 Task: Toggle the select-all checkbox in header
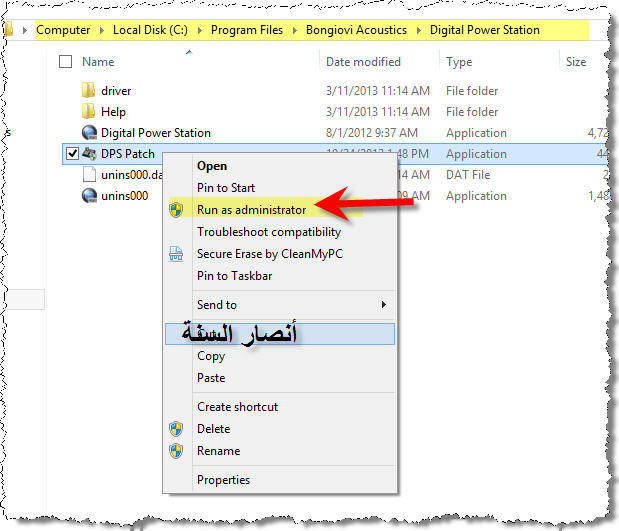tap(66, 62)
